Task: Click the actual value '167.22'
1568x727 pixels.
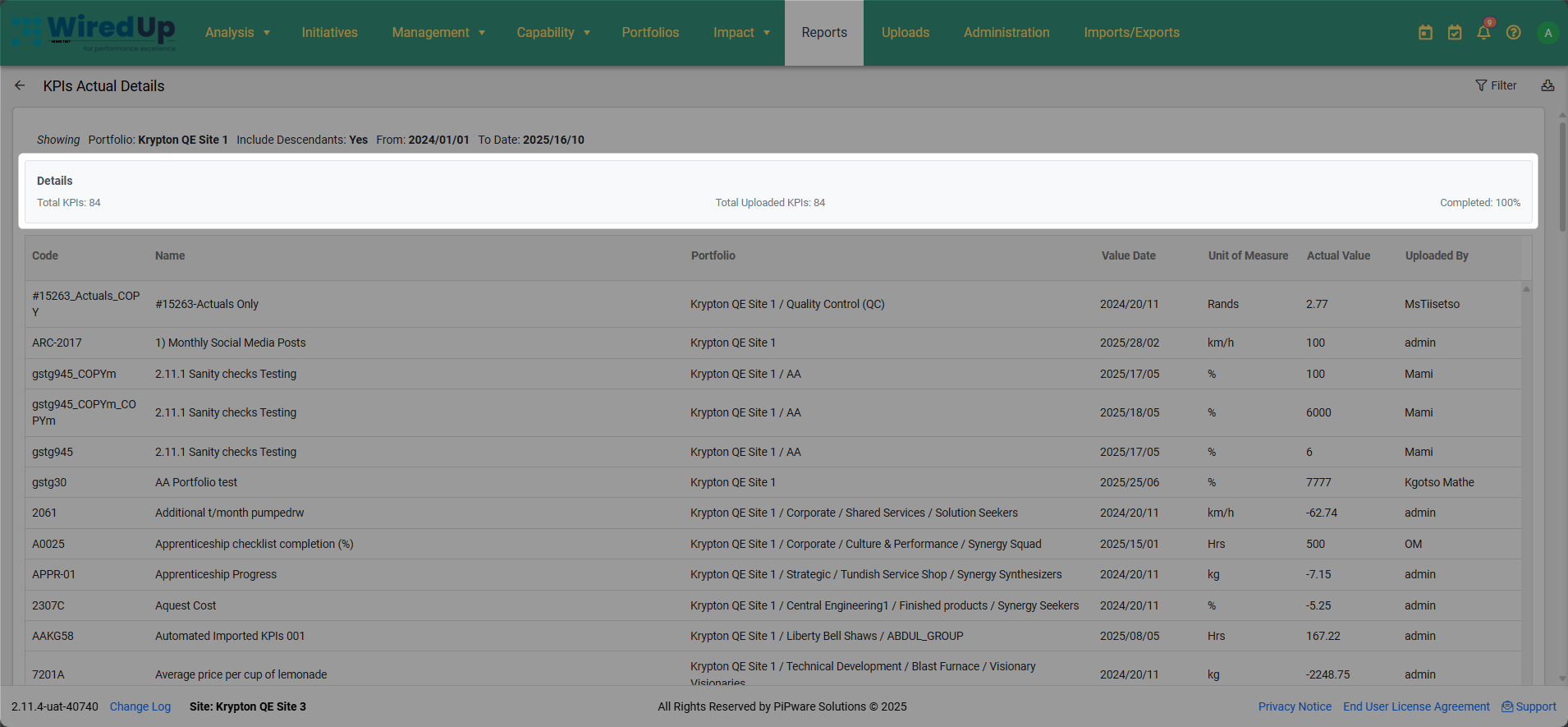Action: (1323, 636)
